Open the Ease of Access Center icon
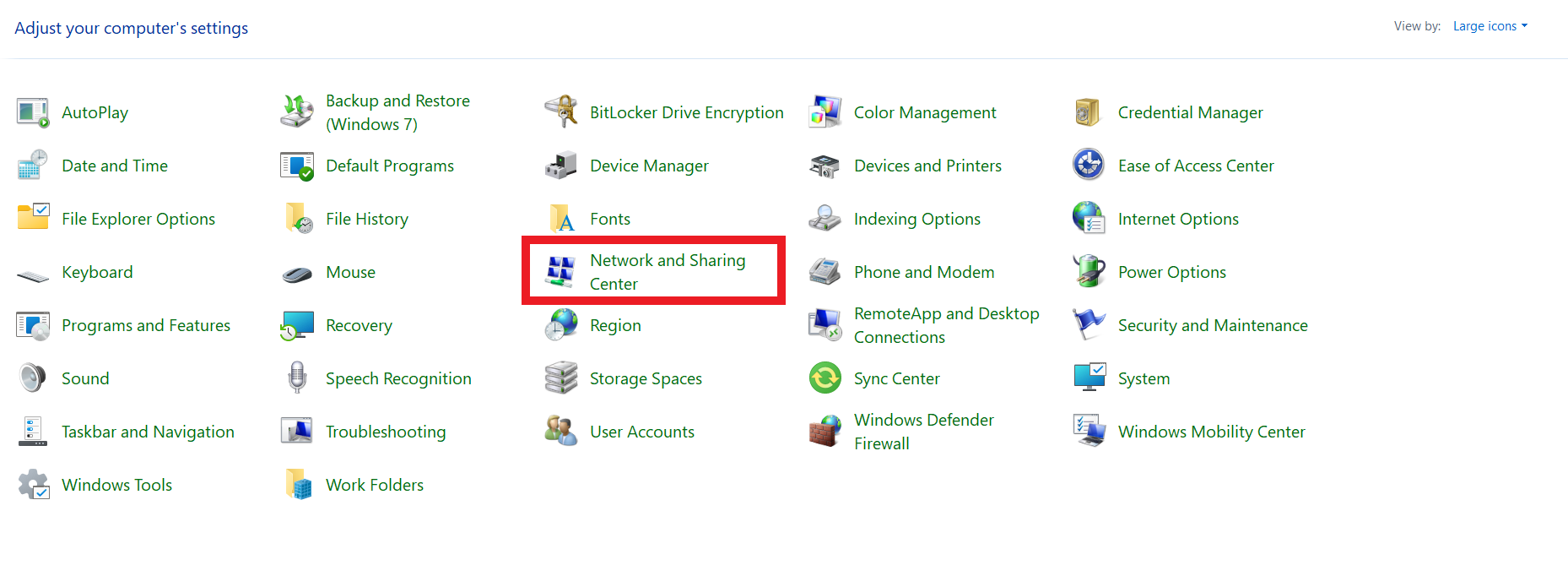 (x=1089, y=166)
